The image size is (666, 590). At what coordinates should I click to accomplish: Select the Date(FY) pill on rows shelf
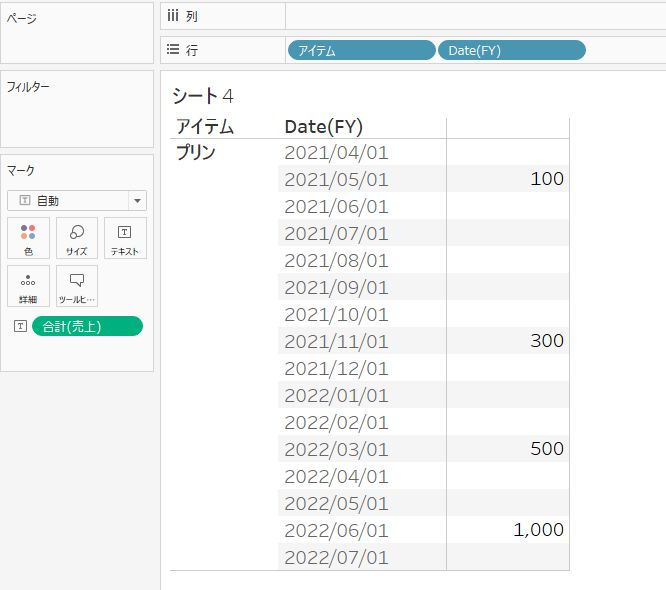(511, 50)
